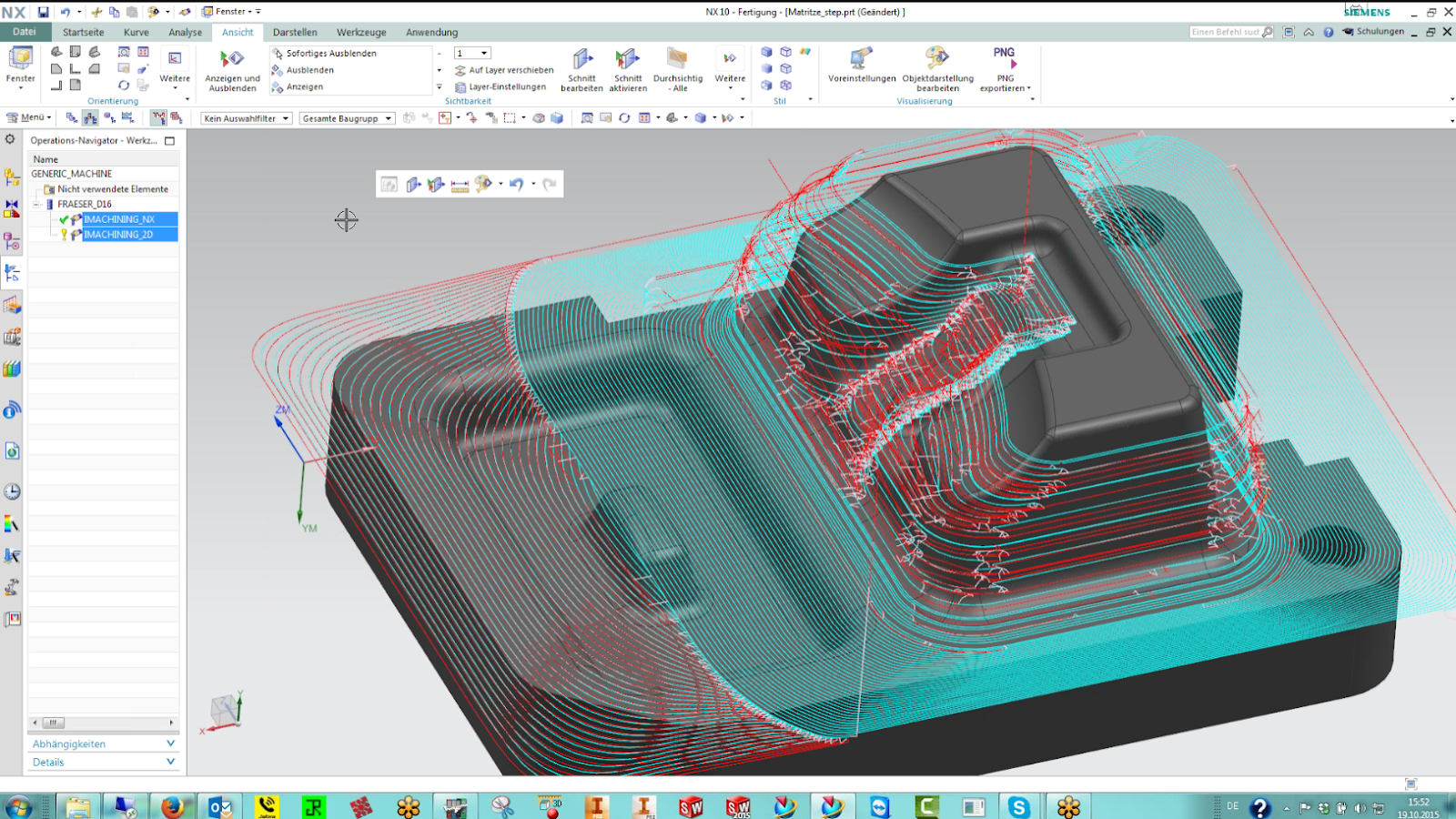Click the Durchsichtig - Alle icon
This screenshot has height=819, width=1456.
click(x=677, y=60)
